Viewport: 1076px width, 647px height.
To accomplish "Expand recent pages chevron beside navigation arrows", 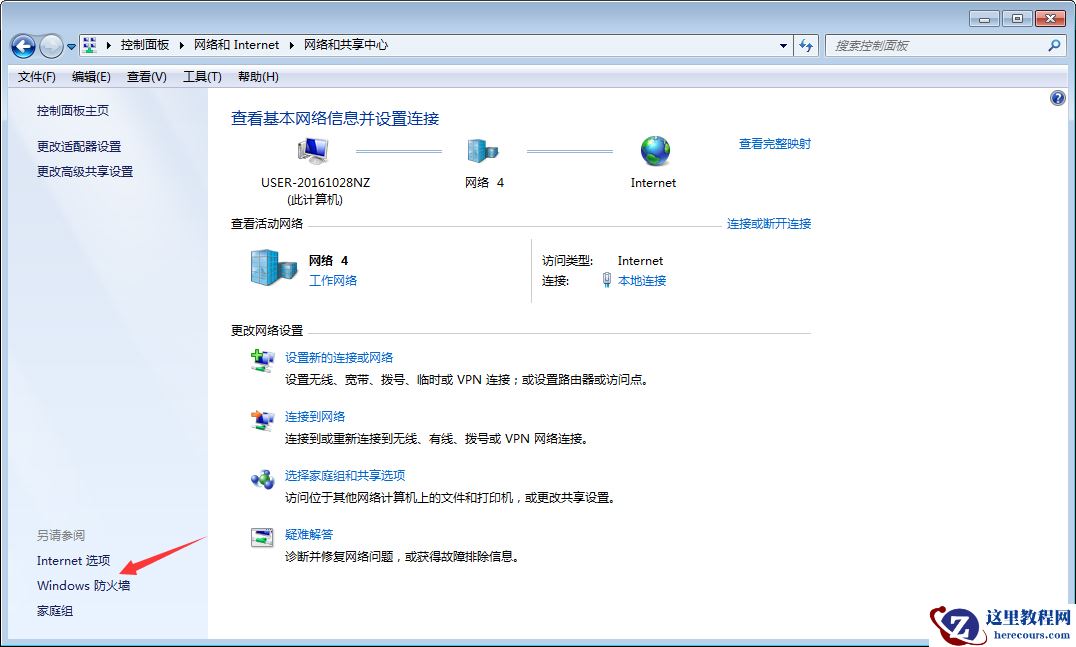I will (70, 45).
